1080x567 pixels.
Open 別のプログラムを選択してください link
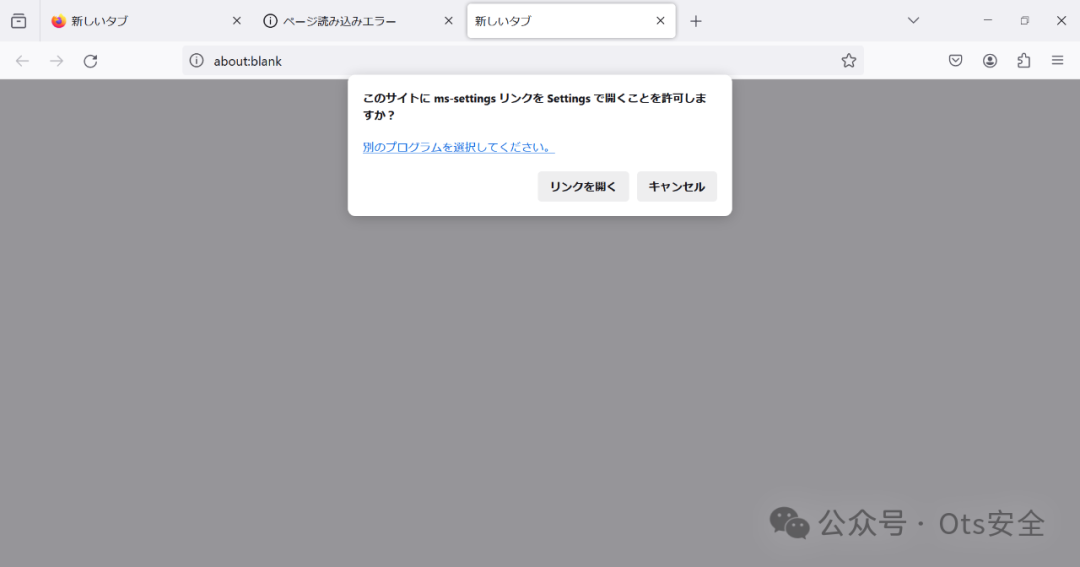[458, 147]
